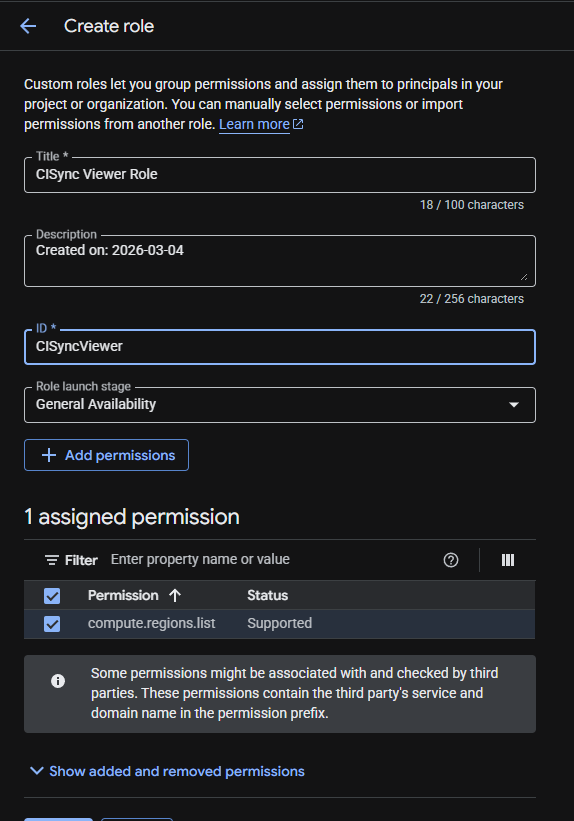The width and height of the screenshot is (574, 821).
Task: Click the Title input field
Action: [x=280, y=175]
